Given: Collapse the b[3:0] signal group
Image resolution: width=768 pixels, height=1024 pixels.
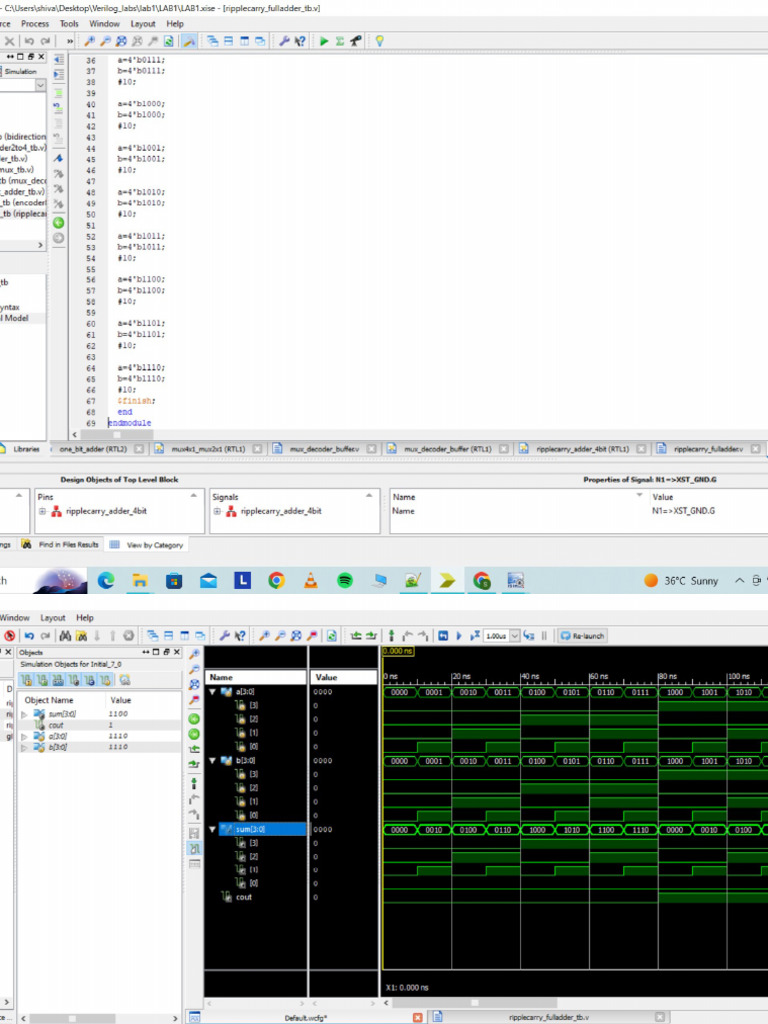Looking at the screenshot, I should click(212, 760).
